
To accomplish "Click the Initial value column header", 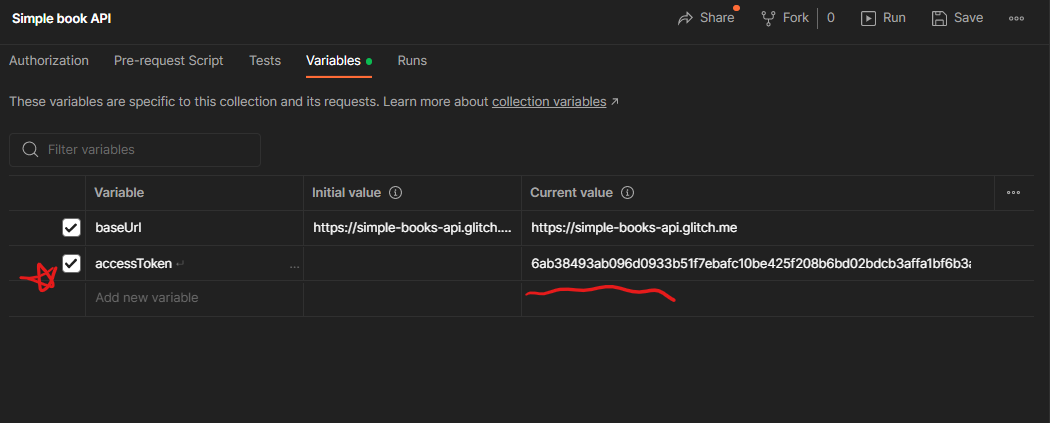I will tap(346, 193).
